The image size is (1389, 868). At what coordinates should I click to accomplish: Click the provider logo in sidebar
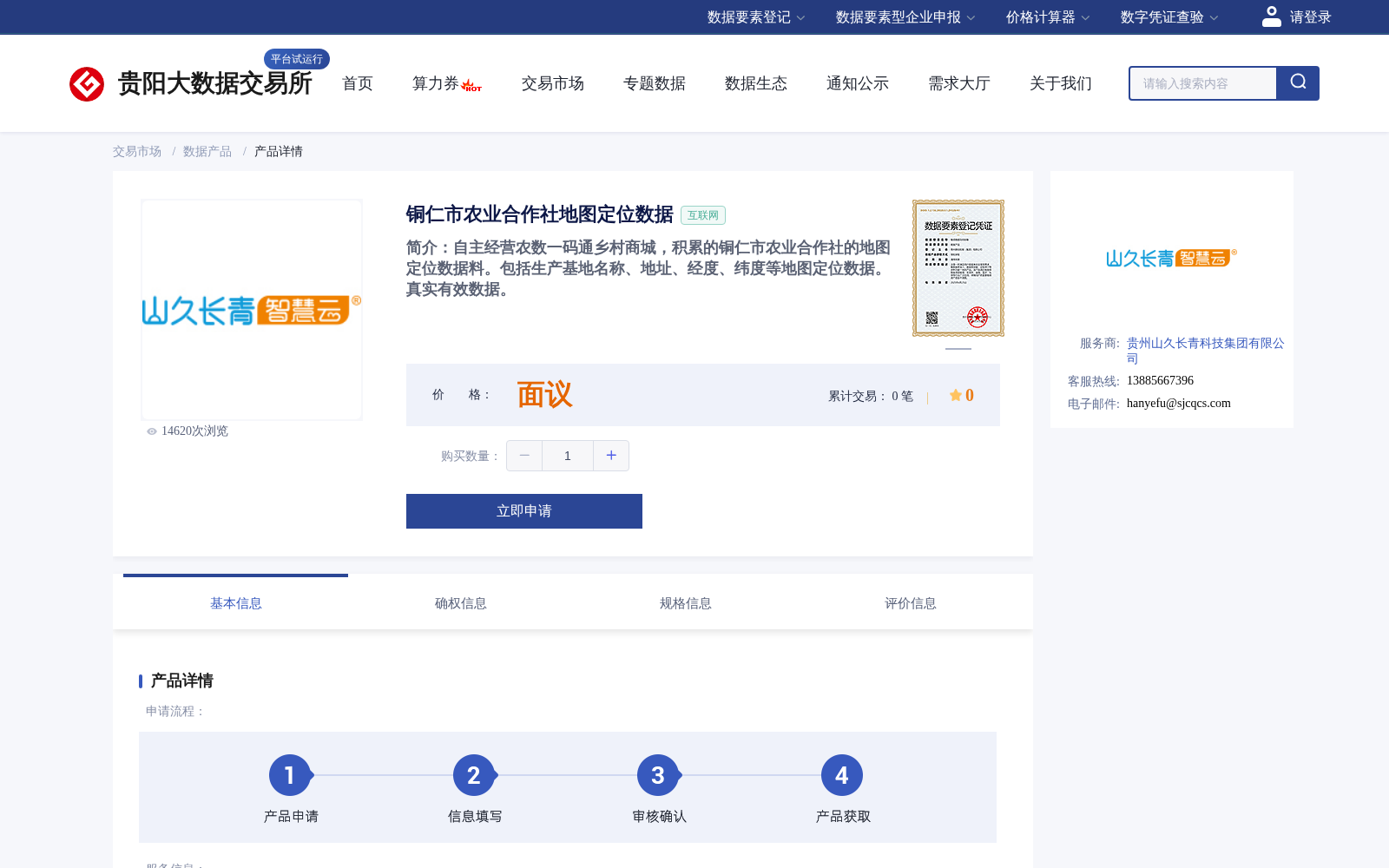tap(1171, 258)
